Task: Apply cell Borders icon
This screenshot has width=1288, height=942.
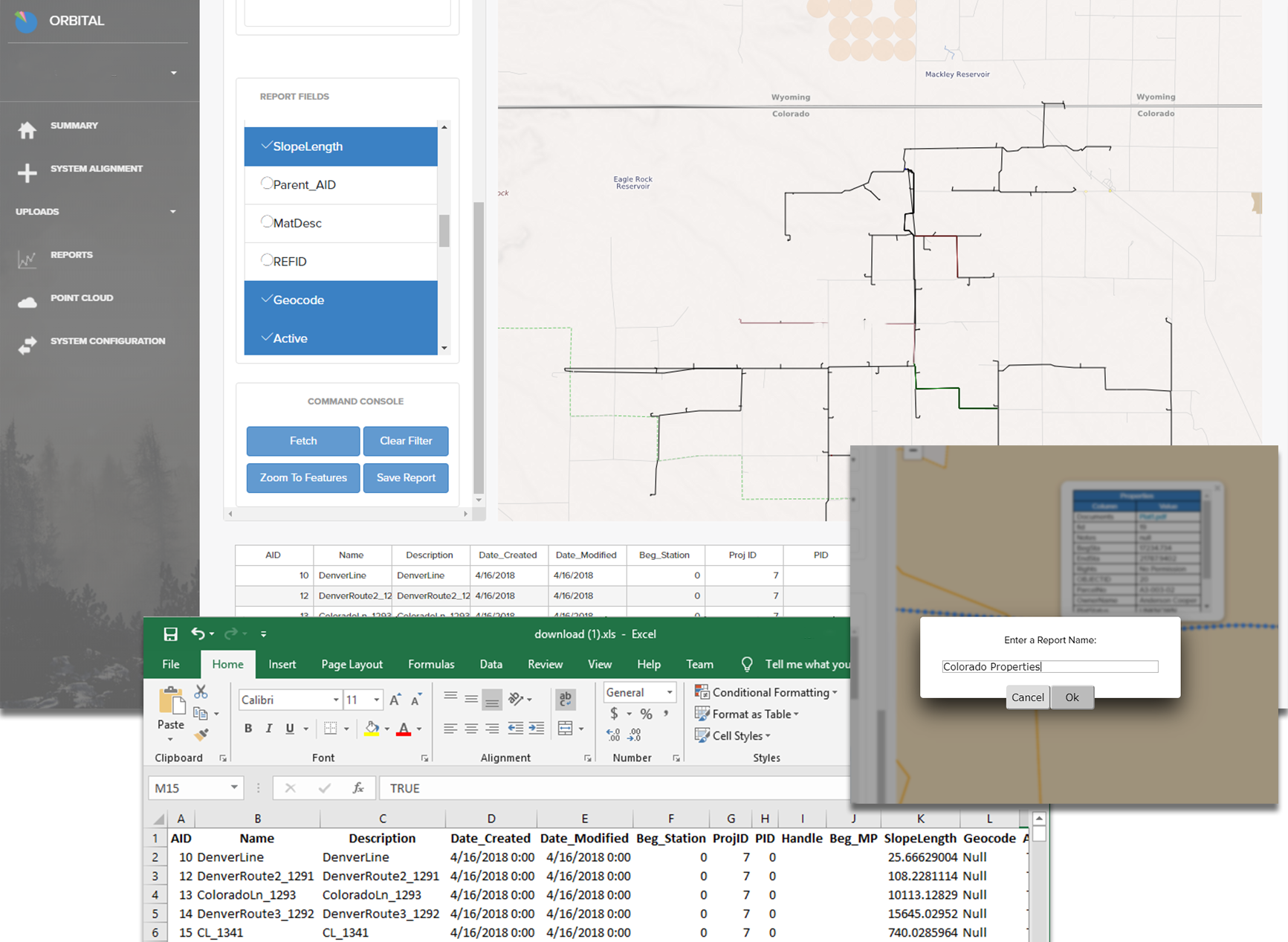Action: [x=331, y=729]
